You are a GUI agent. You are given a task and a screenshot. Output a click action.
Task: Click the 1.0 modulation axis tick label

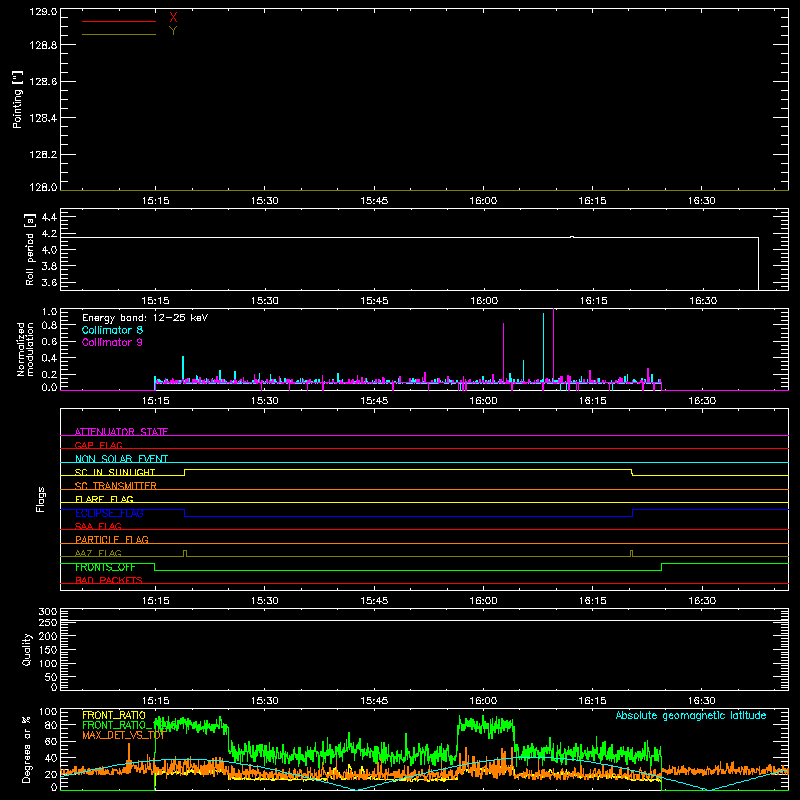coord(49,311)
